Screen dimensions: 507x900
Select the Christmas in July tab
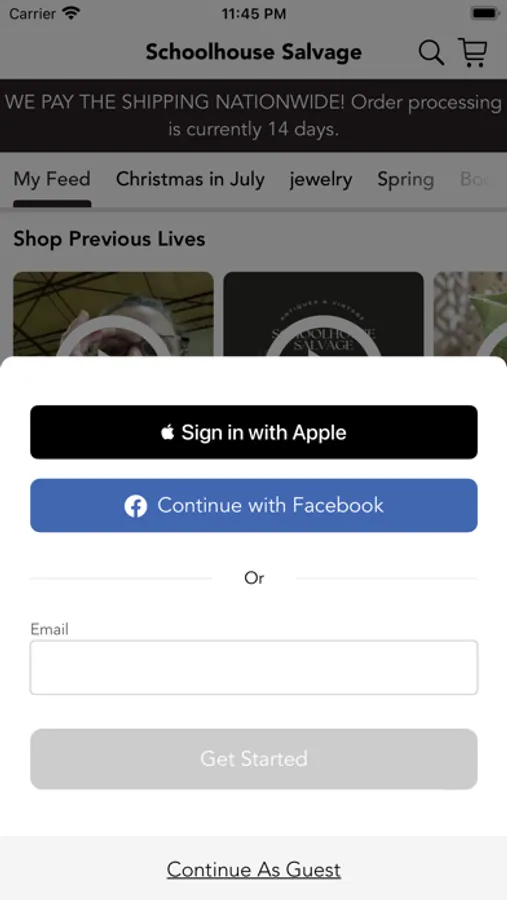pos(190,179)
